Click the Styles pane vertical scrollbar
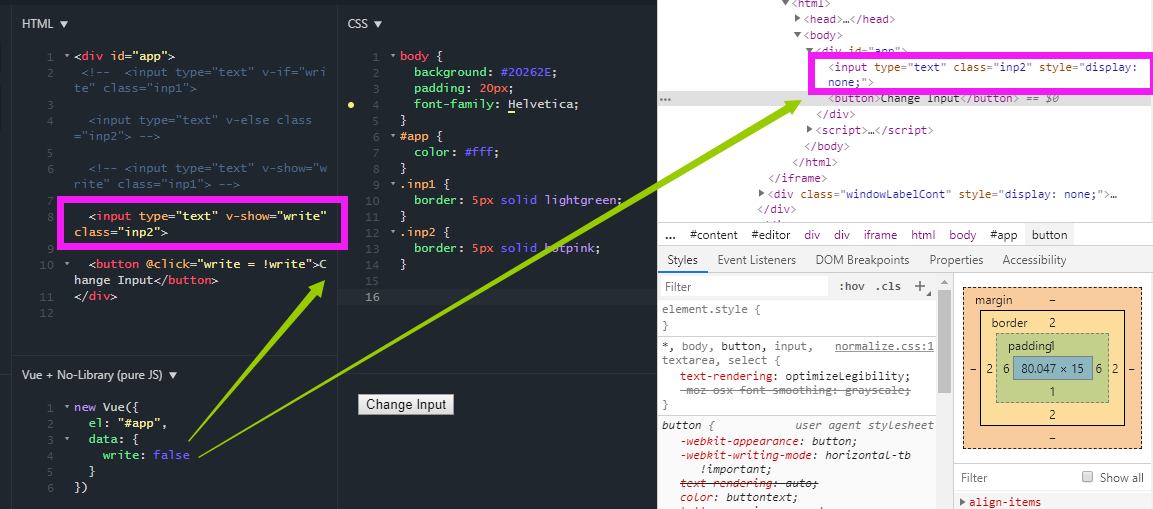 944,342
